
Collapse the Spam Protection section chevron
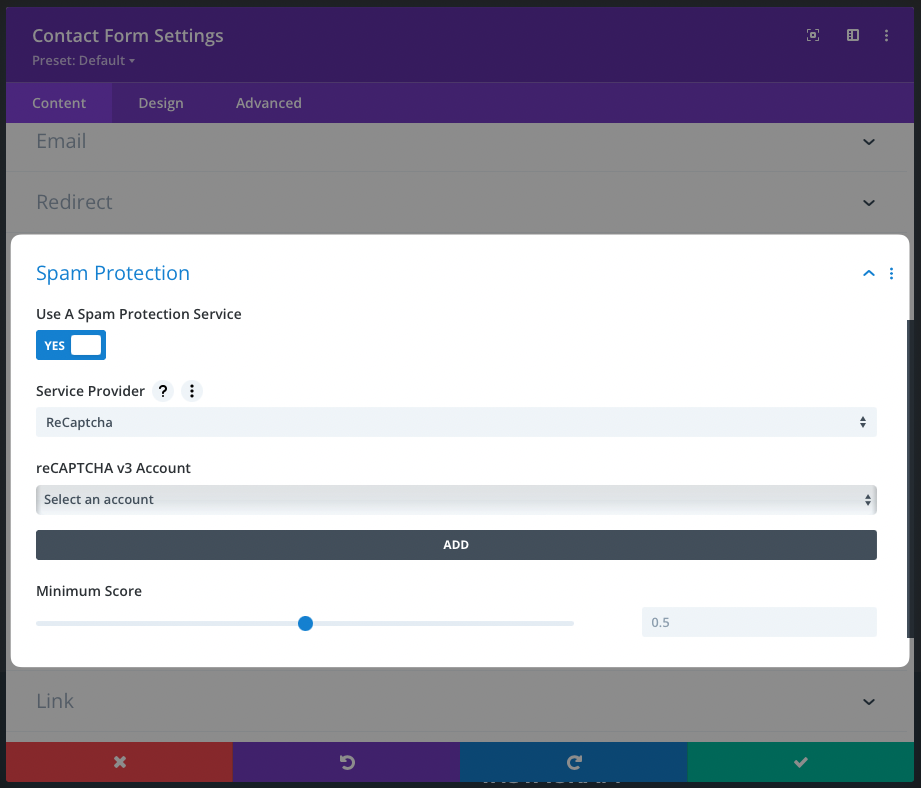[x=868, y=274]
